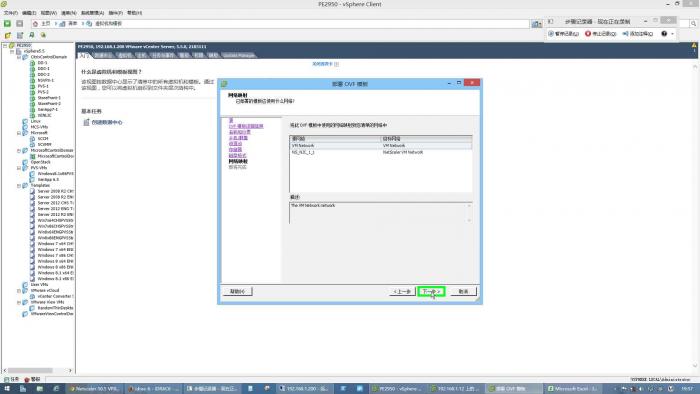Open 视图(W) menu
The height and width of the screenshot is (394, 700).
tap(49, 13)
